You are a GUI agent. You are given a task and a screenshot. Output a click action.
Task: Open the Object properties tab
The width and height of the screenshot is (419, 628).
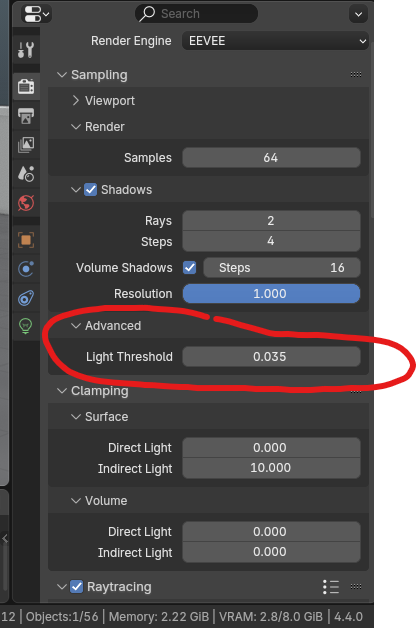pyautogui.click(x=26, y=240)
